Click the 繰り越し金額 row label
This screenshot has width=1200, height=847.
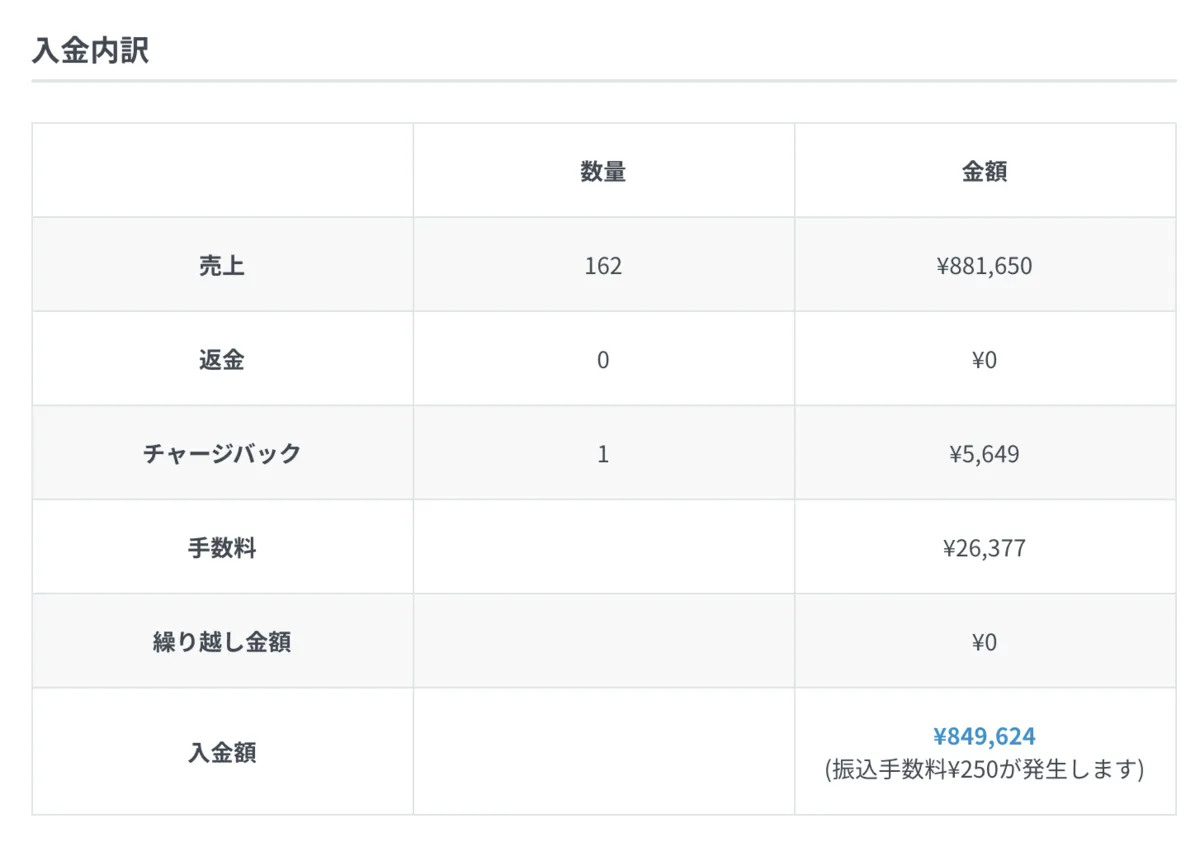click(222, 642)
